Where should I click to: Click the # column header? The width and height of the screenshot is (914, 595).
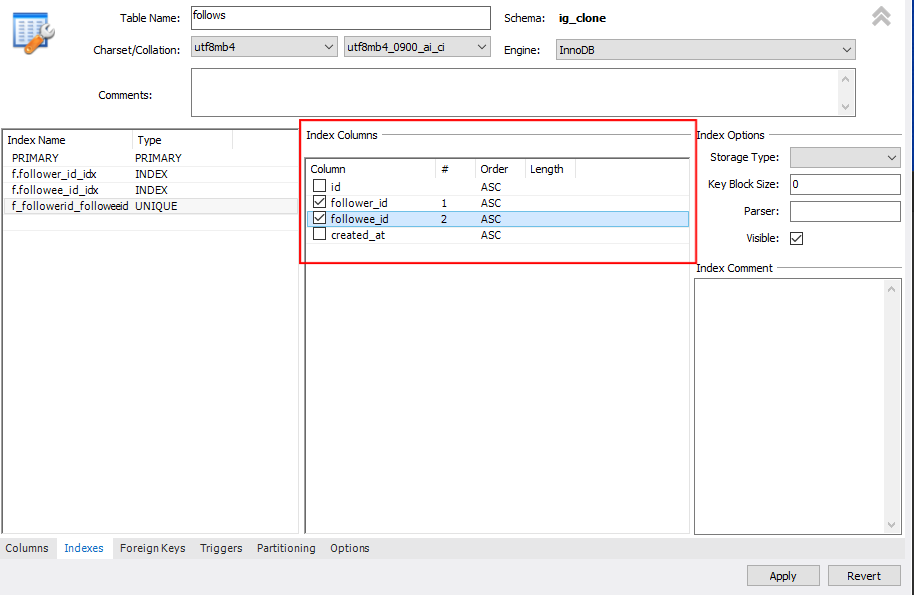(x=455, y=169)
